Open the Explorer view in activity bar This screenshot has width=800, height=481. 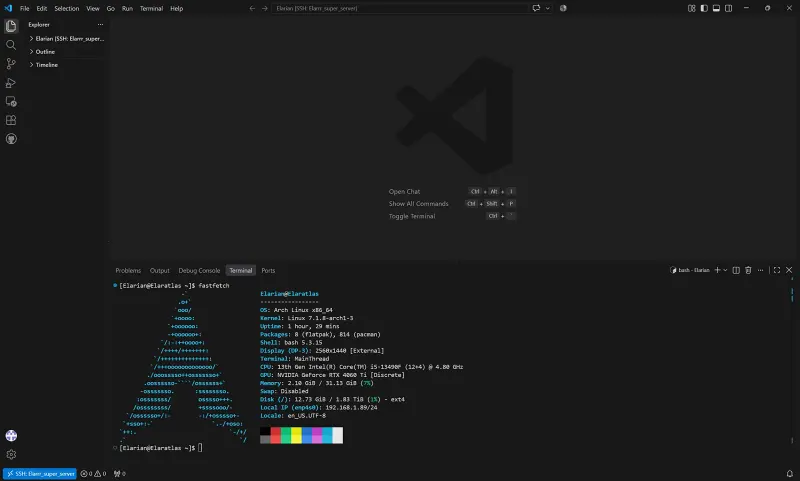tap(11, 26)
